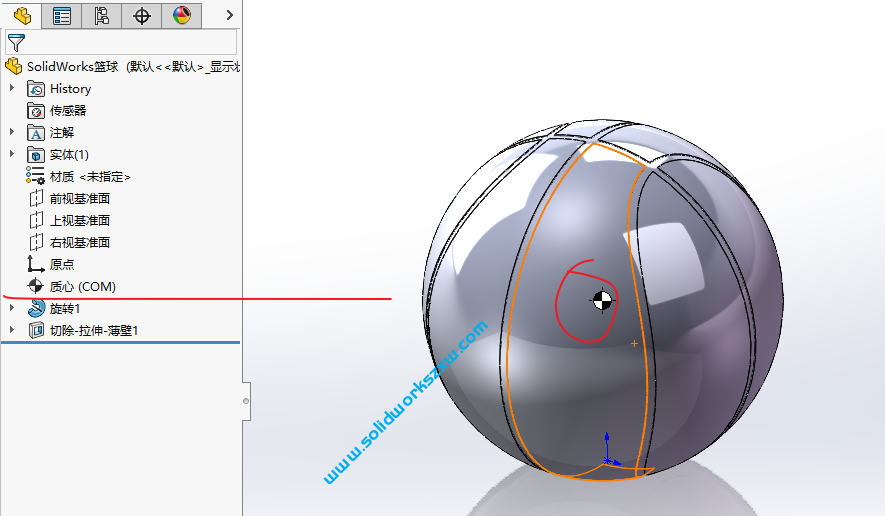Switch to the ConfigurationManager tab
This screenshot has height=516, width=885.
pyautogui.click(x=102, y=15)
